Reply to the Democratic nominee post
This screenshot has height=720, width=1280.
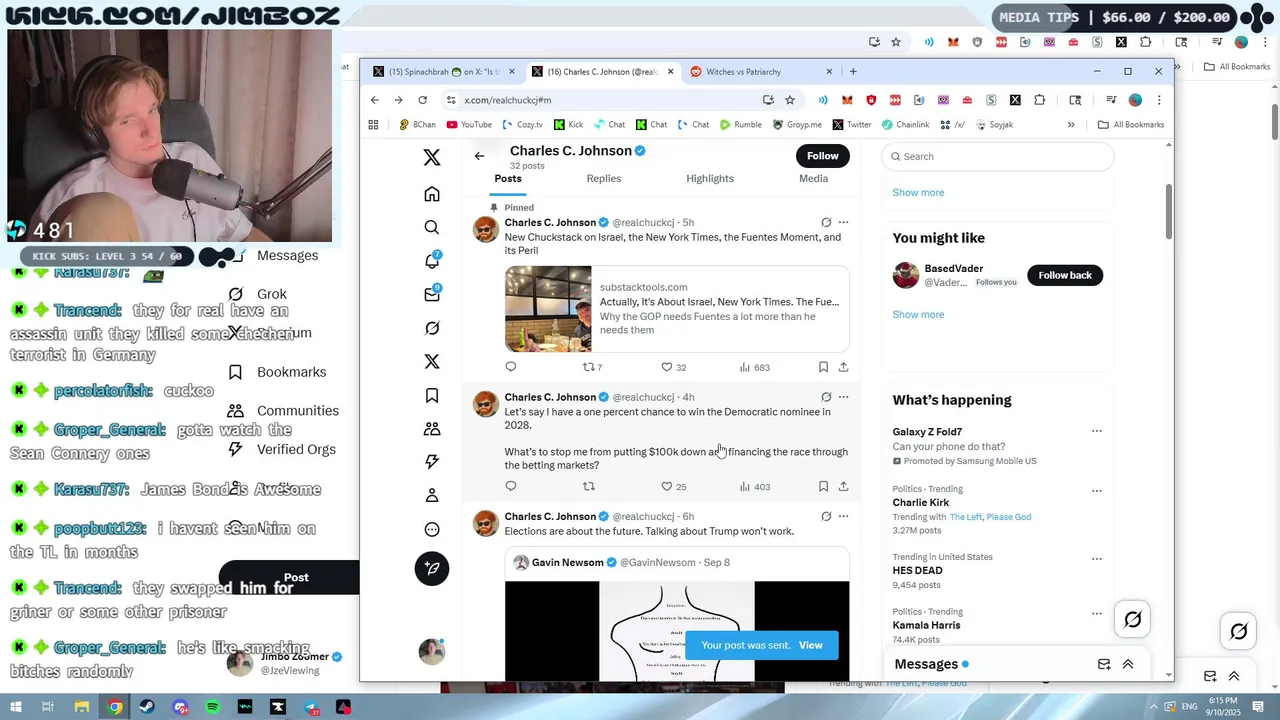point(511,486)
